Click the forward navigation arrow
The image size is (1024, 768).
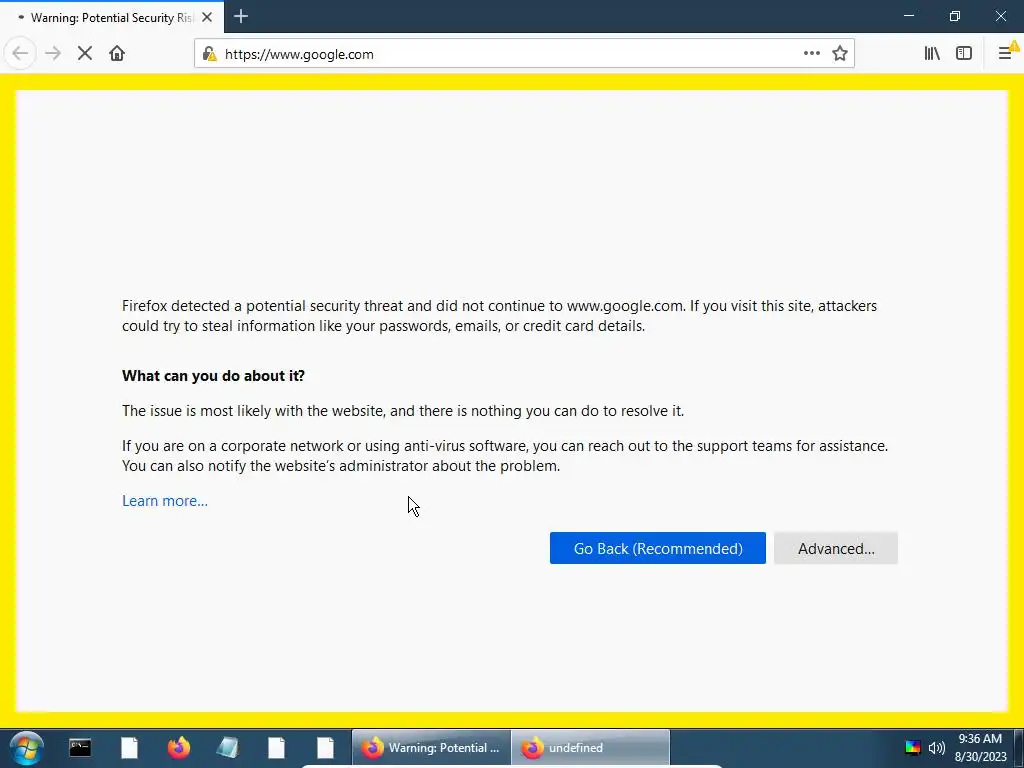53,54
